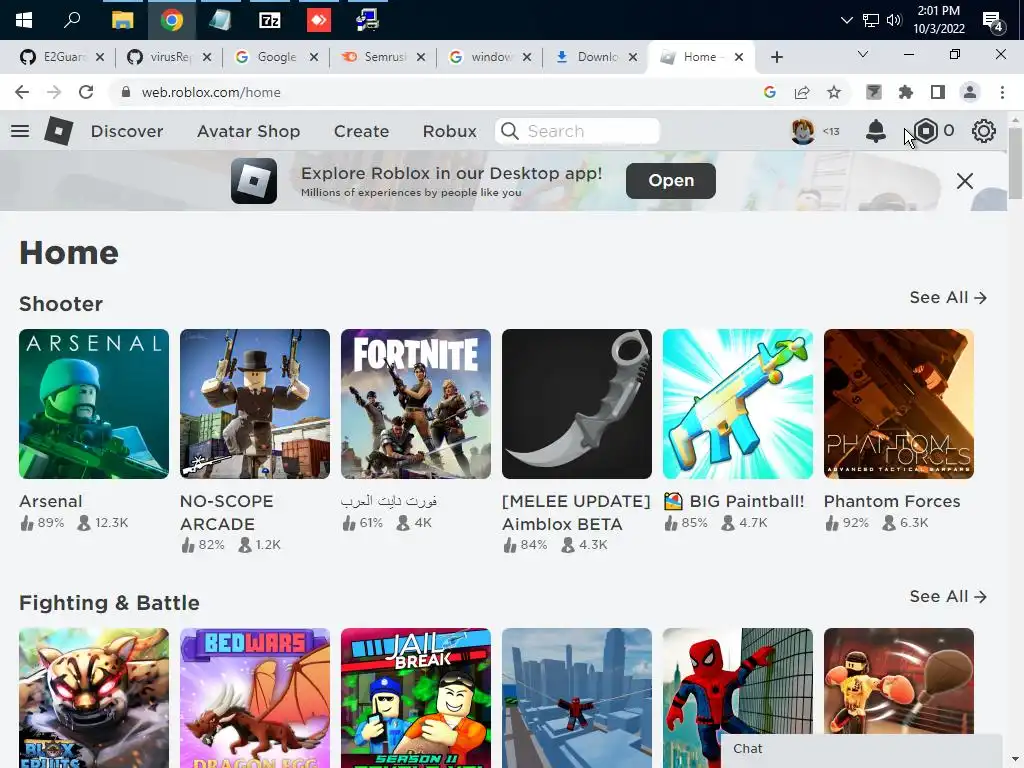Open File Explorer from the taskbar
The image size is (1024, 768).
(x=122, y=20)
